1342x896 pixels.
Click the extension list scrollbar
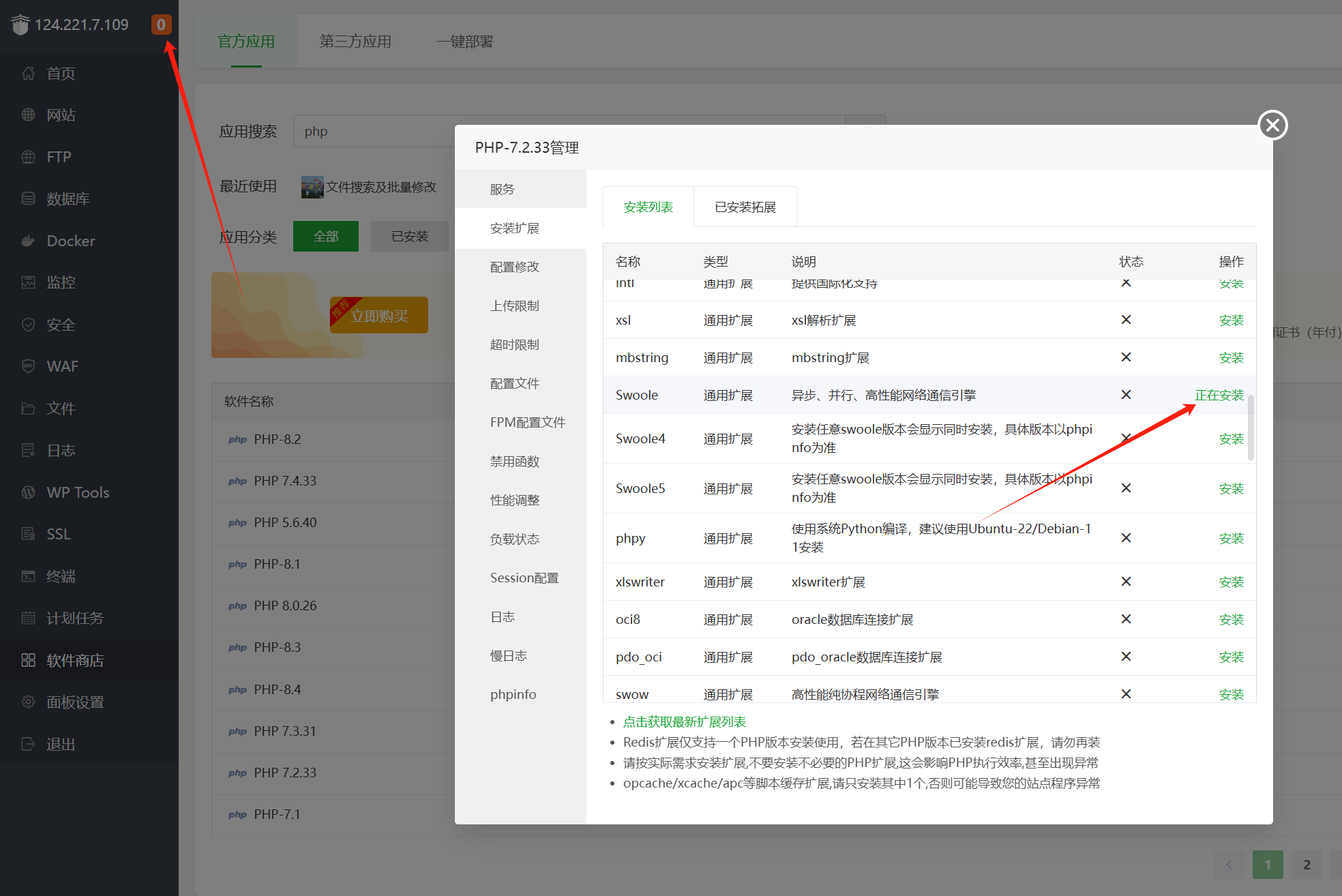point(1251,428)
